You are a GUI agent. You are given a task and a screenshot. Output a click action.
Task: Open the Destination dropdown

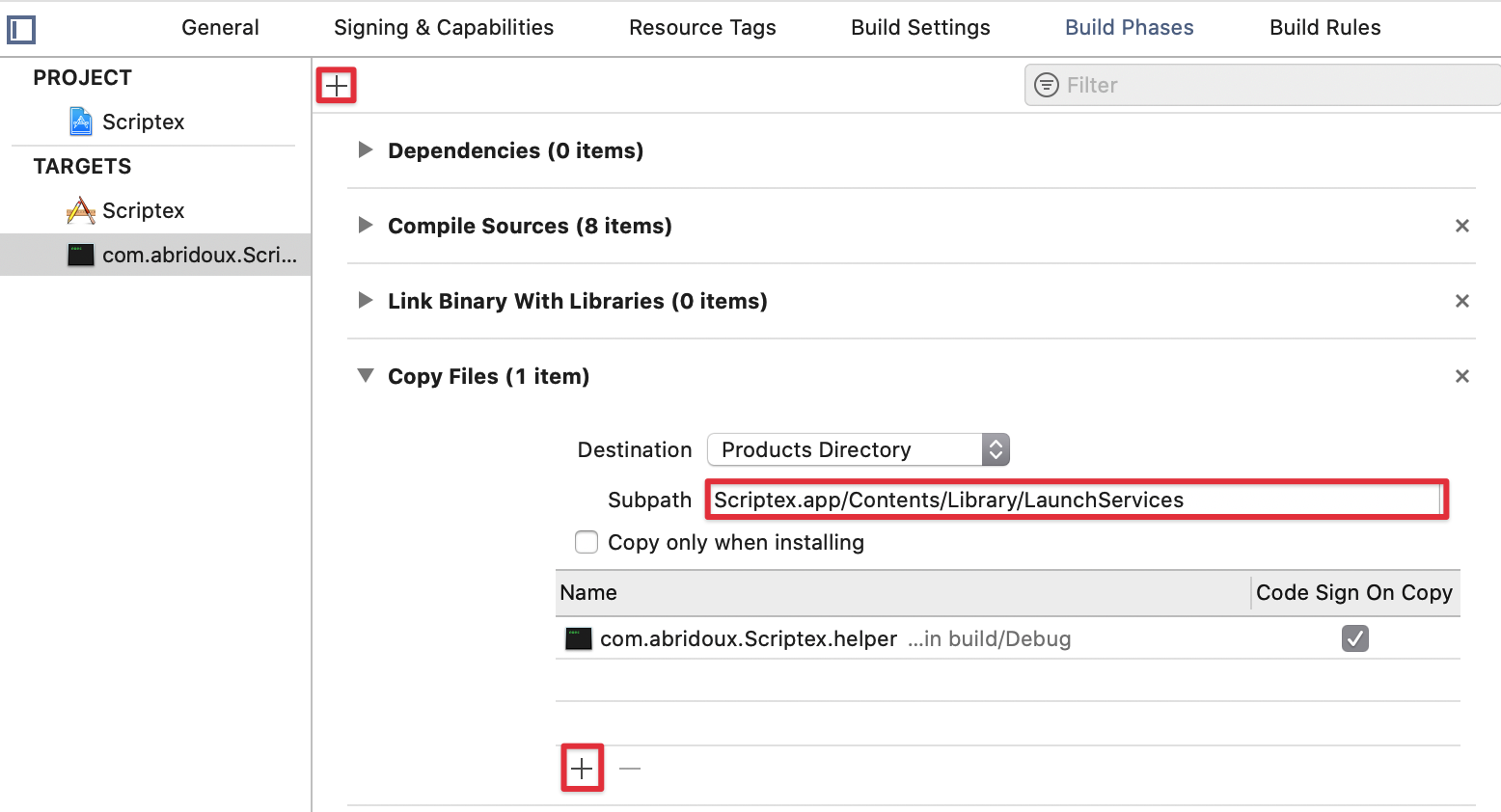pos(858,449)
